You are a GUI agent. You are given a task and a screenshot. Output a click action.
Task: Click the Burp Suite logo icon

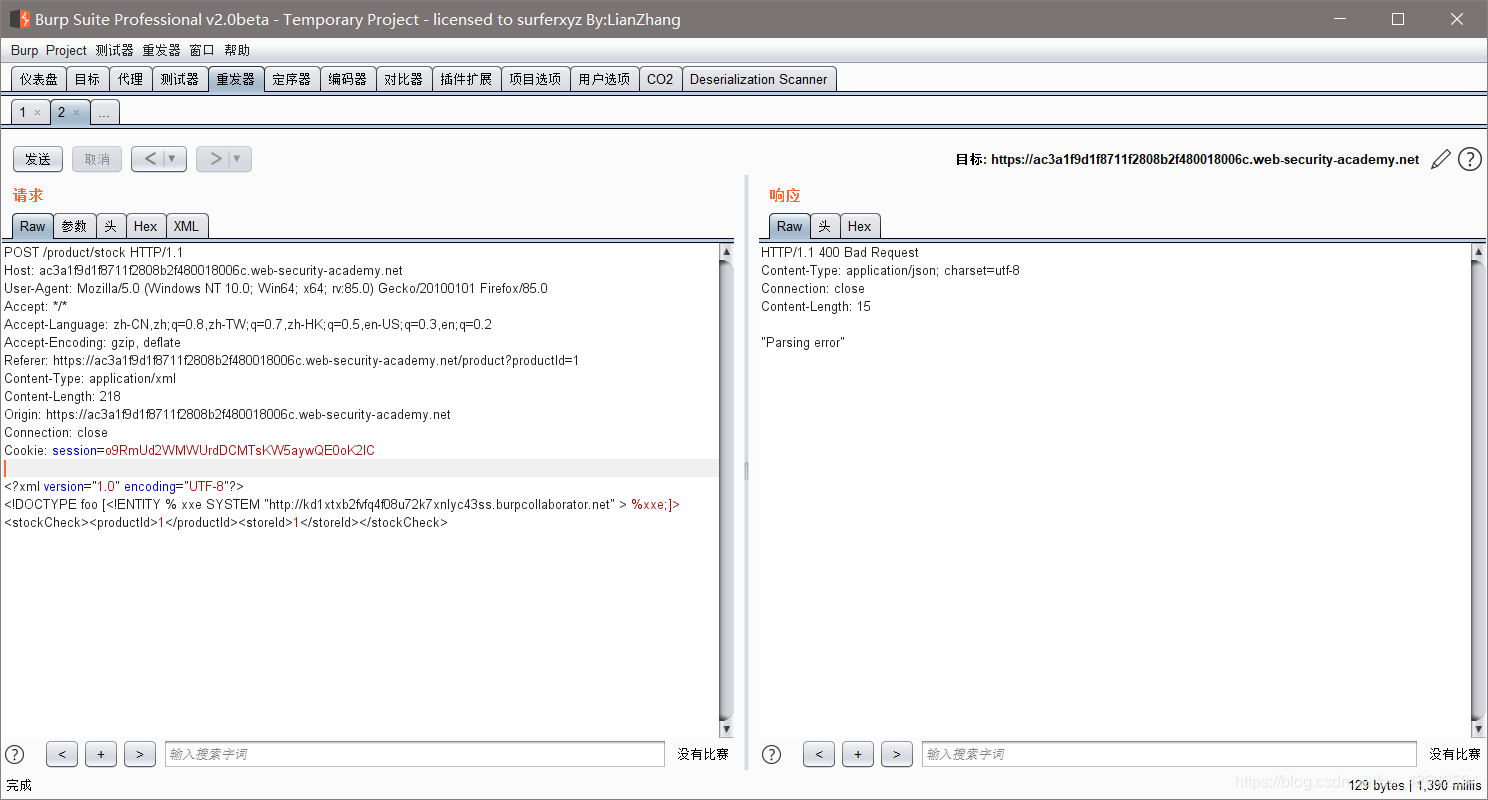pos(19,19)
